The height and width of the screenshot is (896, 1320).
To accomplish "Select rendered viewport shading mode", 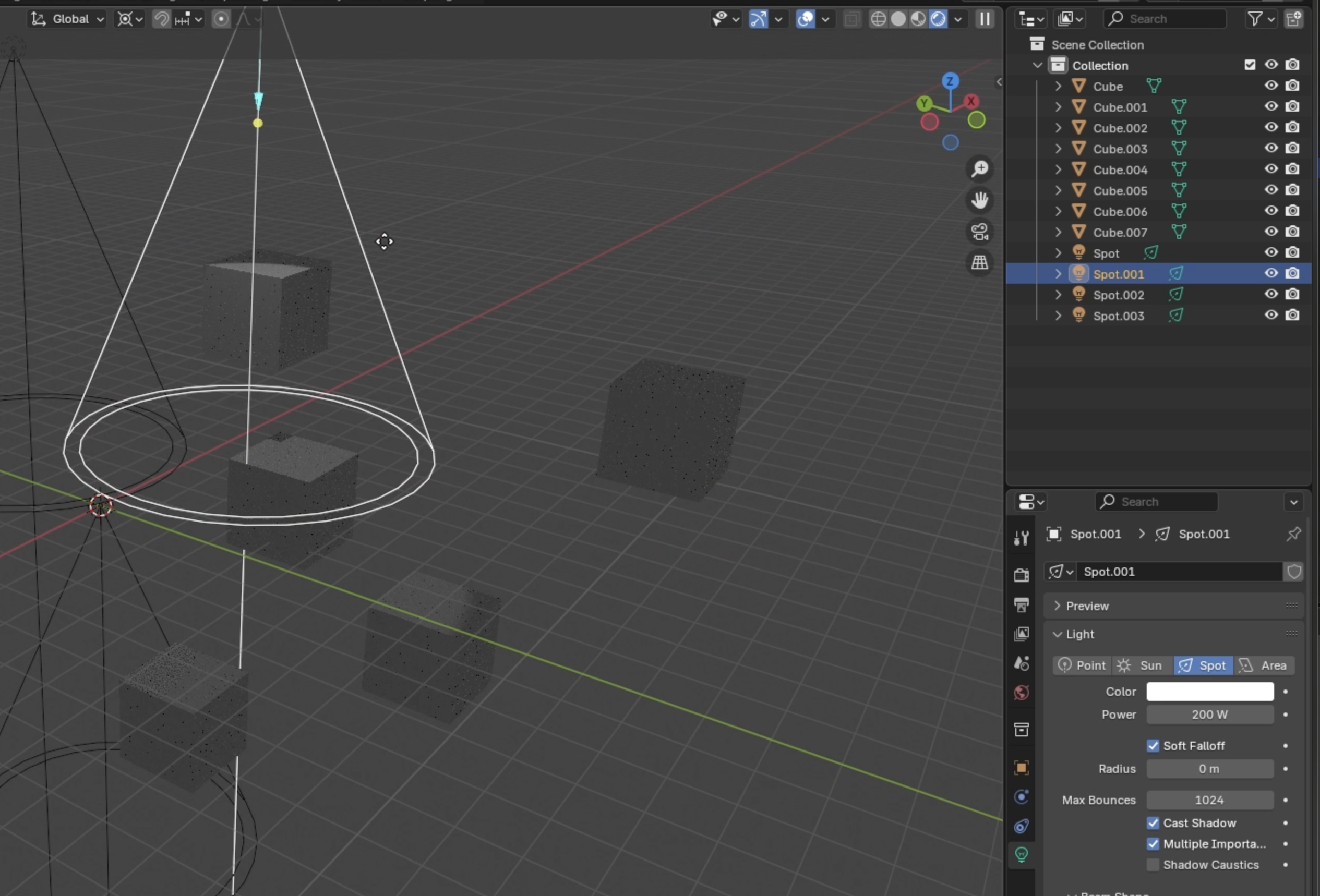I will coord(938,19).
